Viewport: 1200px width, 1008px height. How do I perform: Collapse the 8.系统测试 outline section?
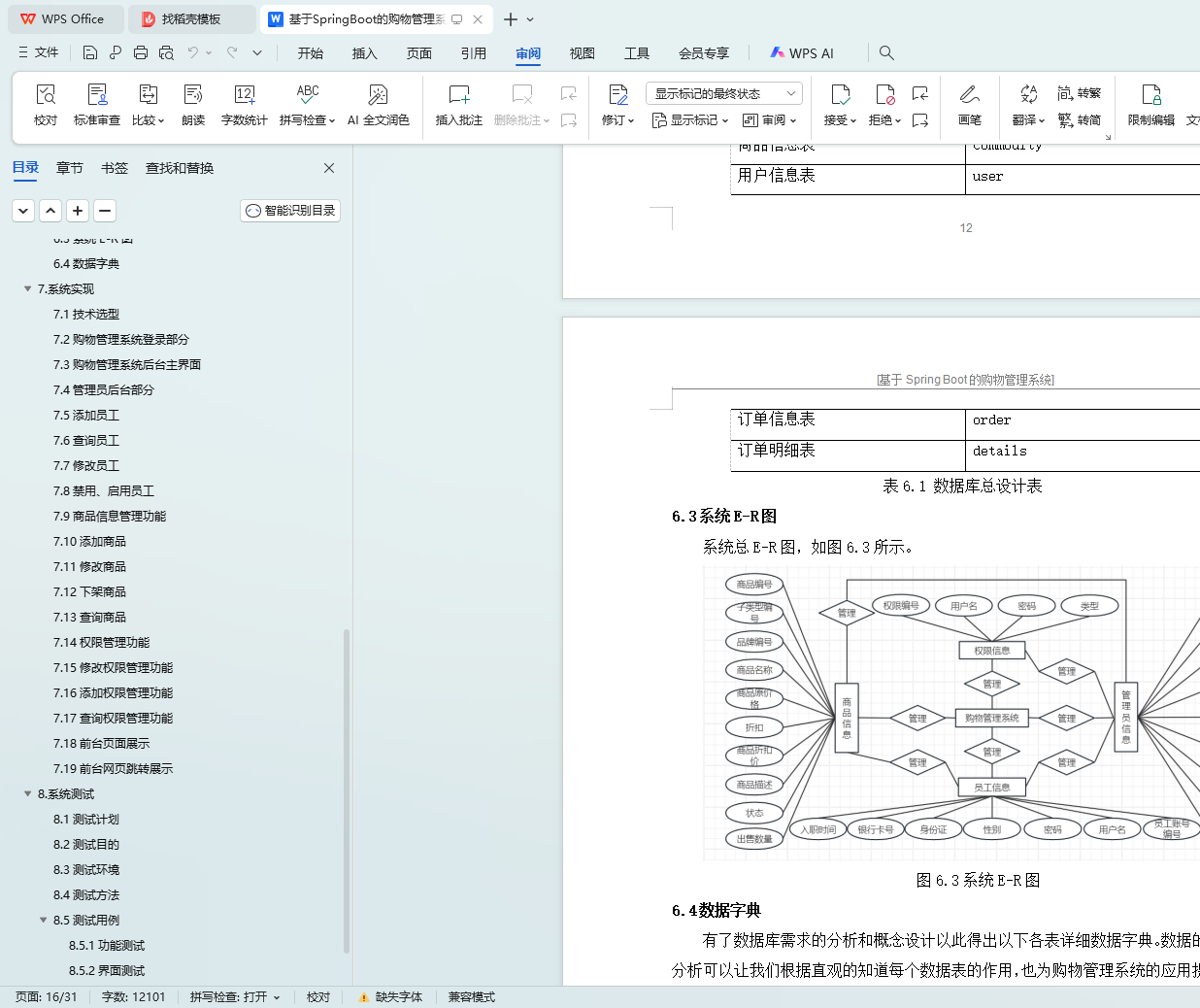pos(27,794)
